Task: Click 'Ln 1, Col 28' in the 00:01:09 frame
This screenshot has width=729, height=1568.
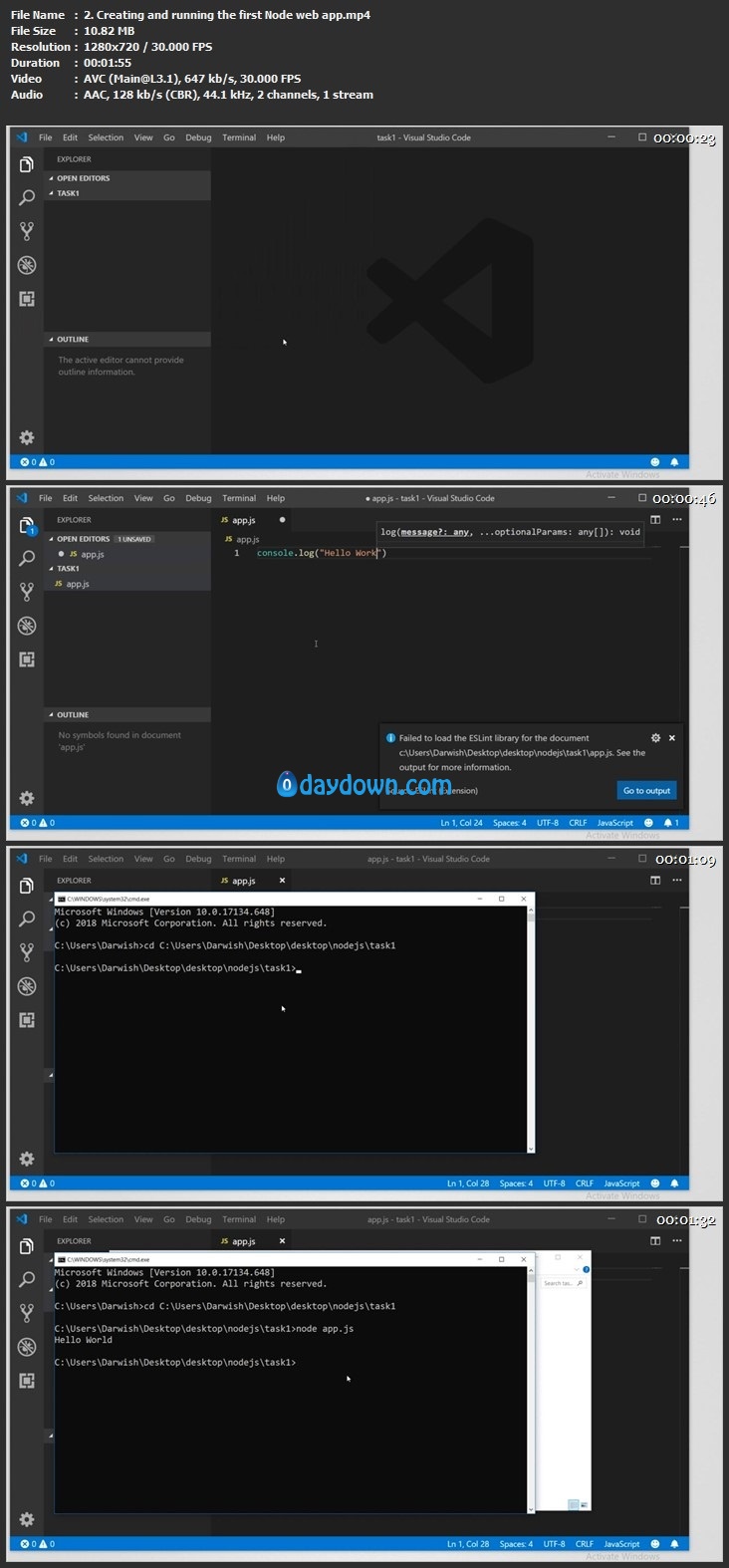Action: point(468,1183)
